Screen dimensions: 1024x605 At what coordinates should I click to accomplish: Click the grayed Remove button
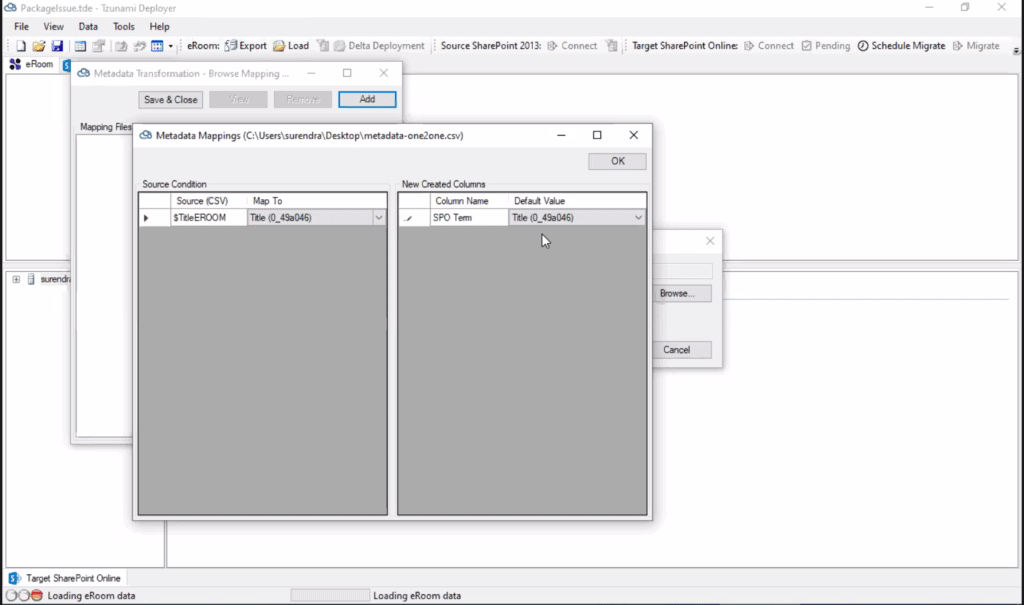click(x=303, y=99)
